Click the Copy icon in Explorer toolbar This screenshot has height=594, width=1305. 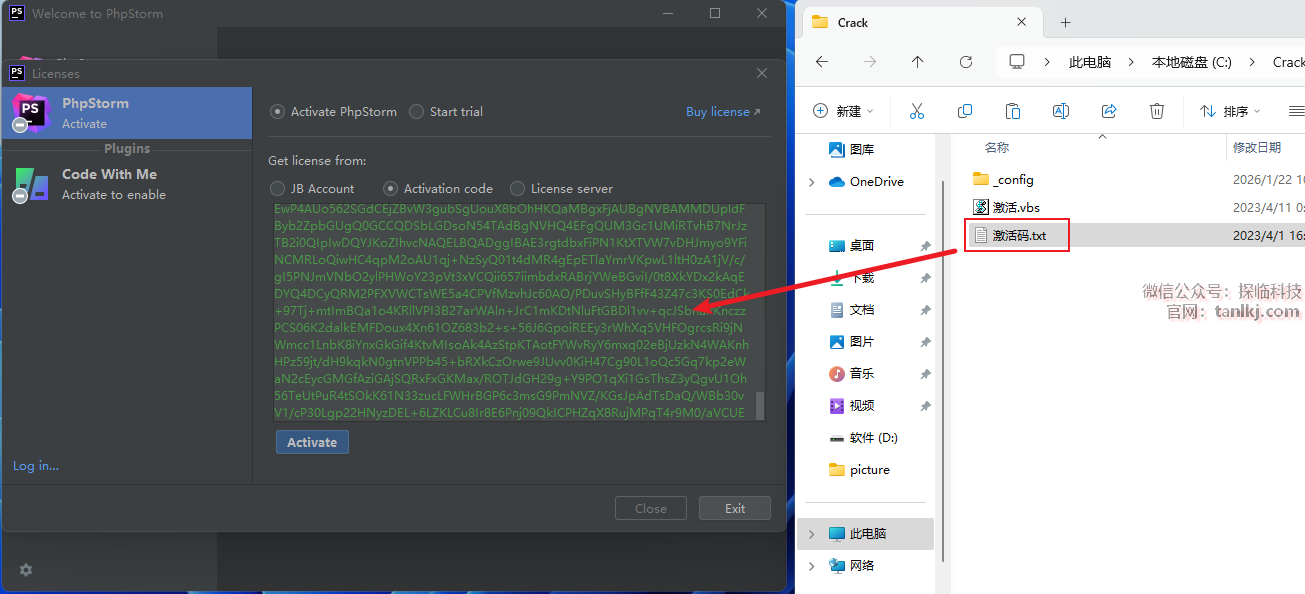click(x=964, y=111)
